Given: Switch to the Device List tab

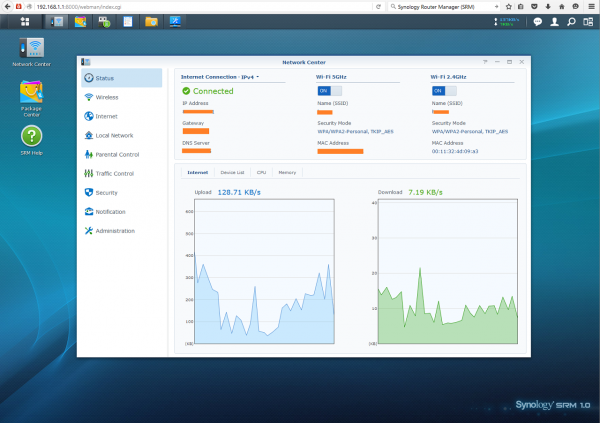Looking at the screenshot, I should click(x=232, y=173).
